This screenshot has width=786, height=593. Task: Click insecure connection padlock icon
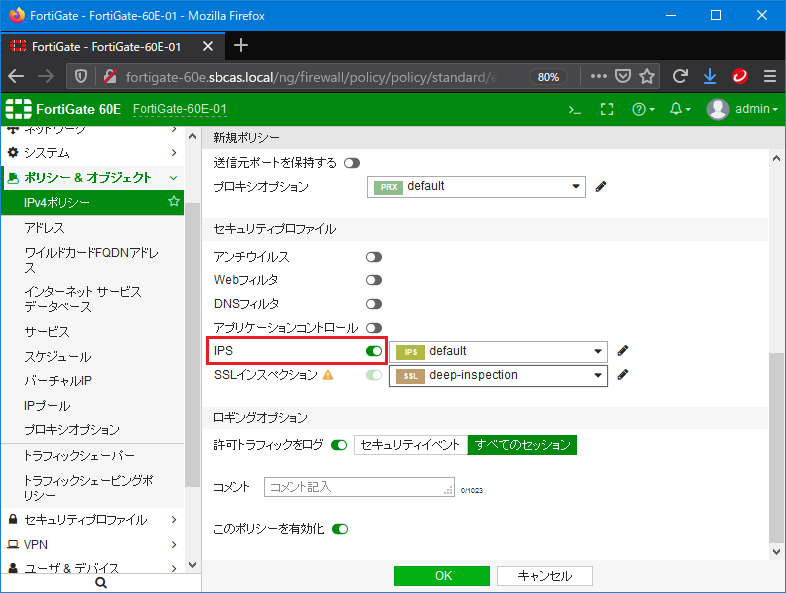110,77
